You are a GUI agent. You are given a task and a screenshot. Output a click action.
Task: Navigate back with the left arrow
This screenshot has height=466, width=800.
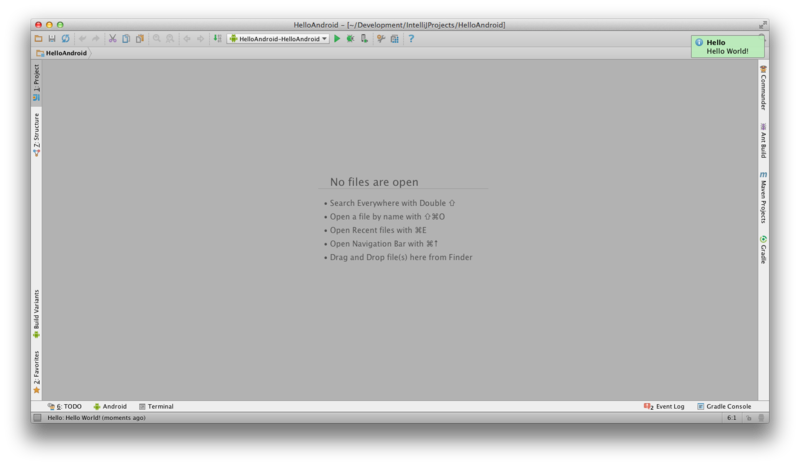point(187,39)
